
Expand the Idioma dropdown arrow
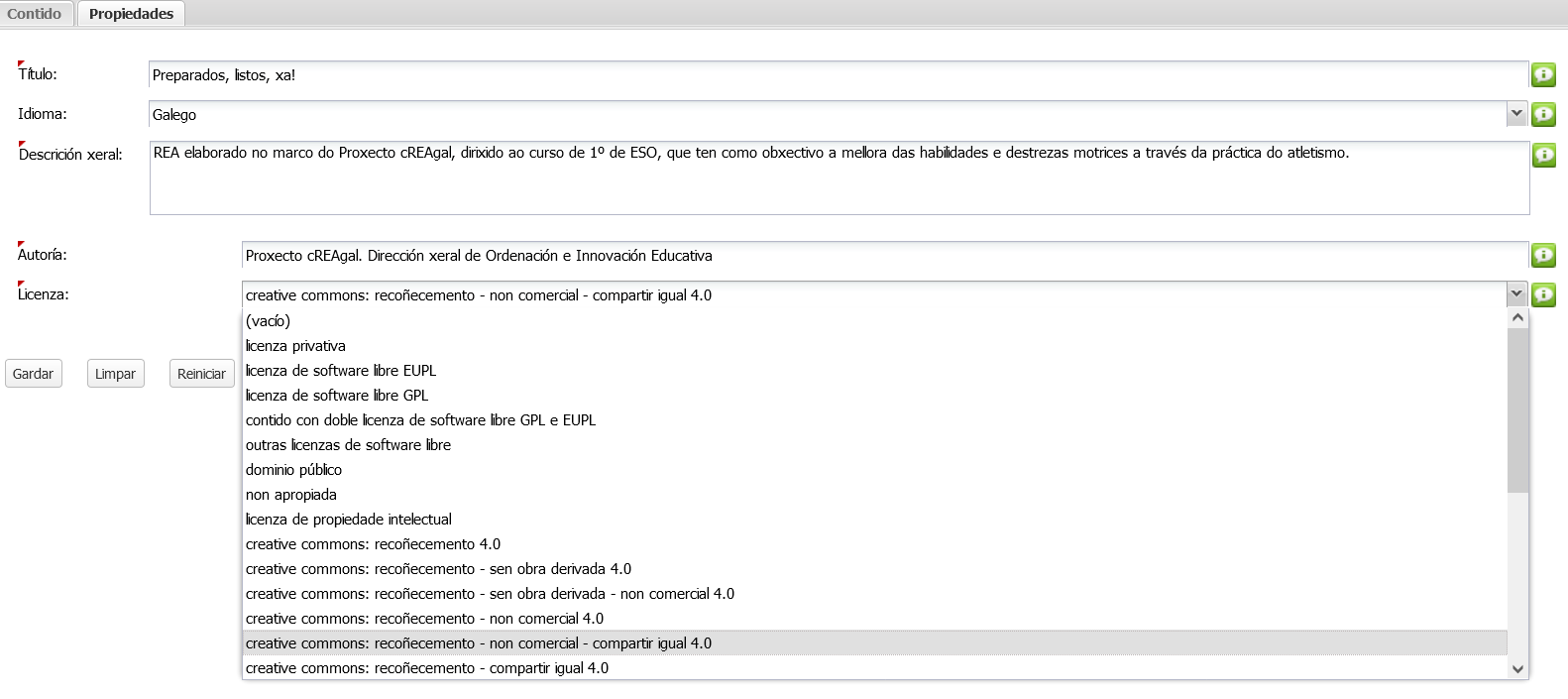pyautogui.click(x=1515, y=114)
